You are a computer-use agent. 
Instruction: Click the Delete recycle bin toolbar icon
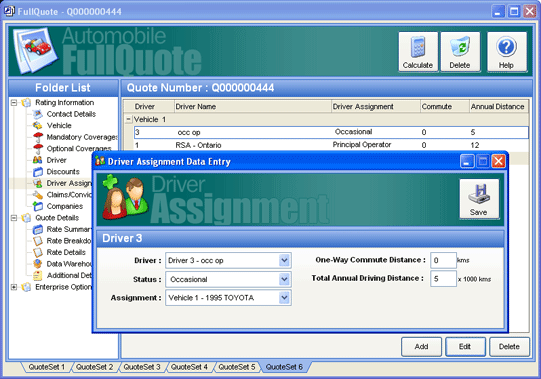460,51
